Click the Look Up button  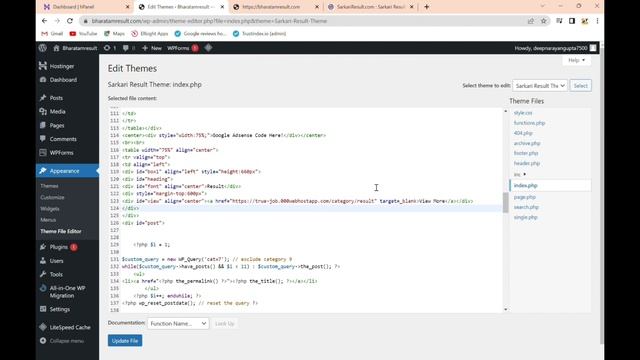coord(224,324)
